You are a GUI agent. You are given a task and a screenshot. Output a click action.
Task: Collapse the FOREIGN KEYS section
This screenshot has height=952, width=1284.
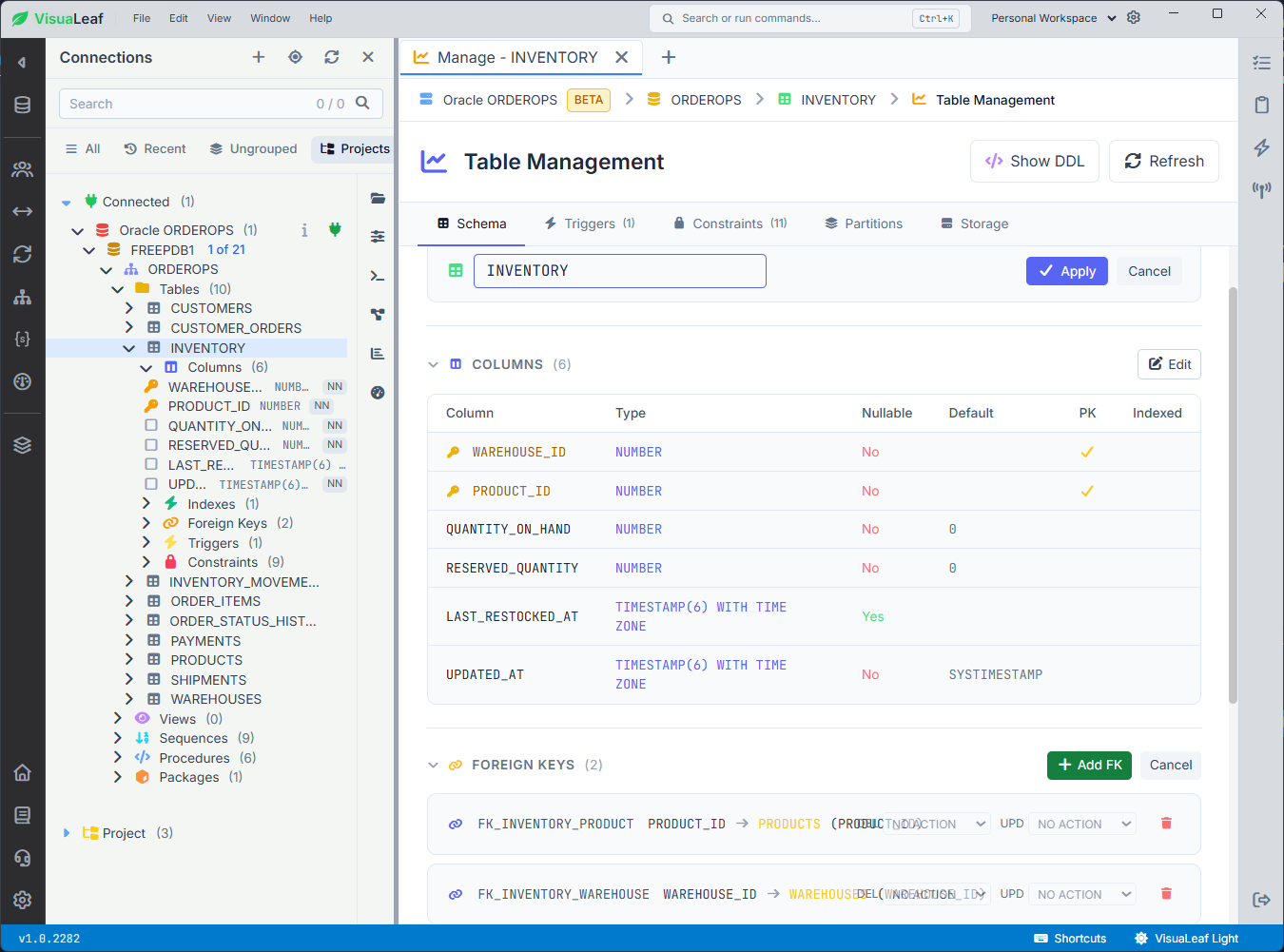point(433,765)
